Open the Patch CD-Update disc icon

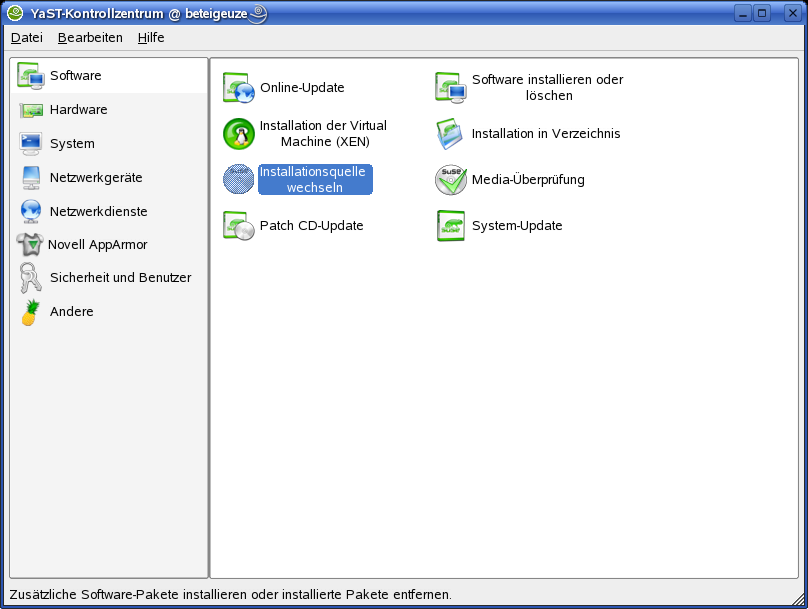pos(239,226)
